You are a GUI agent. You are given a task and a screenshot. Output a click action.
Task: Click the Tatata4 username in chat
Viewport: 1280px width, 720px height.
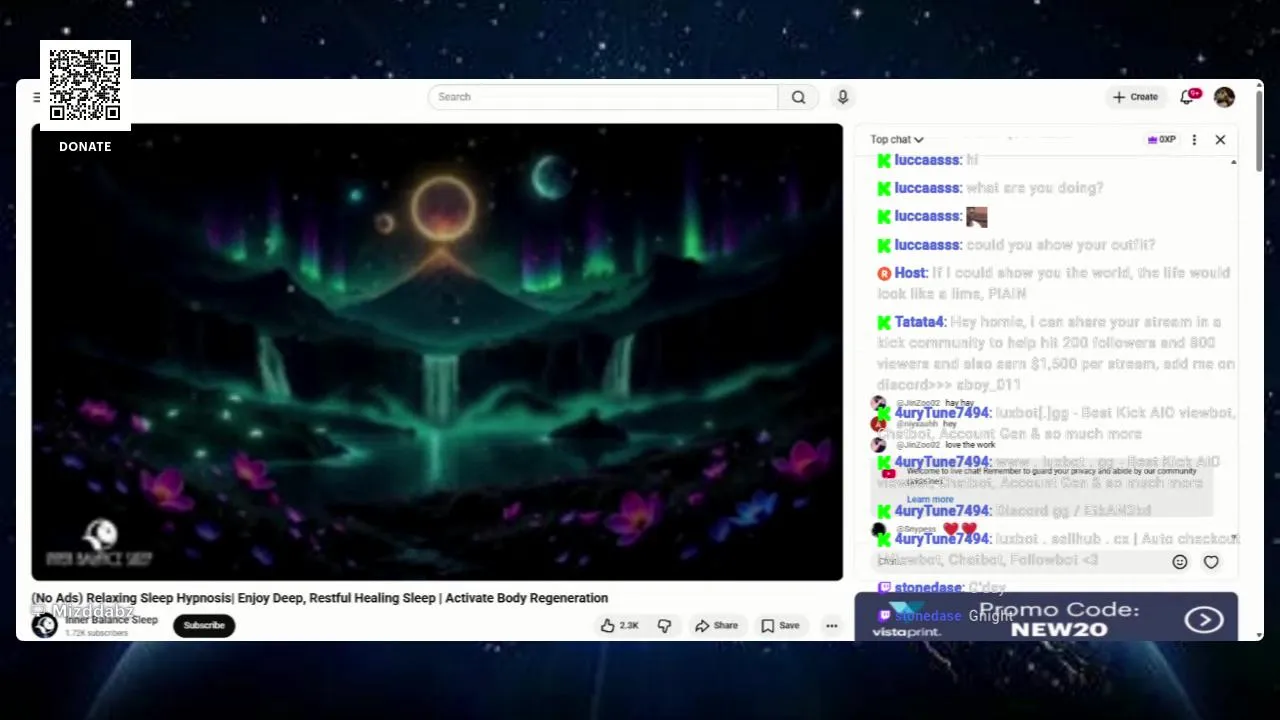click(x=919, y=322)
